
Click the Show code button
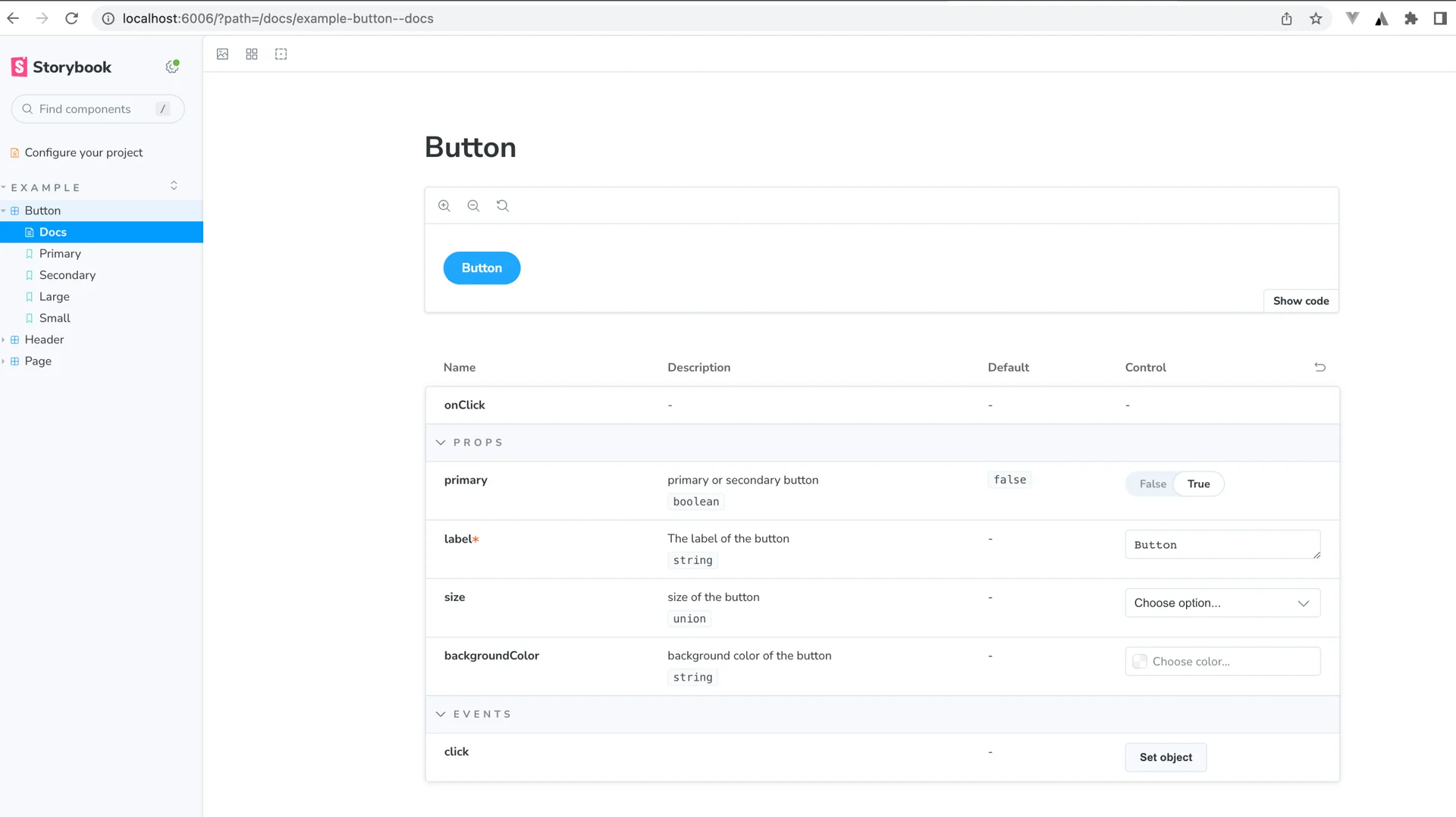tap(1300, 301)
